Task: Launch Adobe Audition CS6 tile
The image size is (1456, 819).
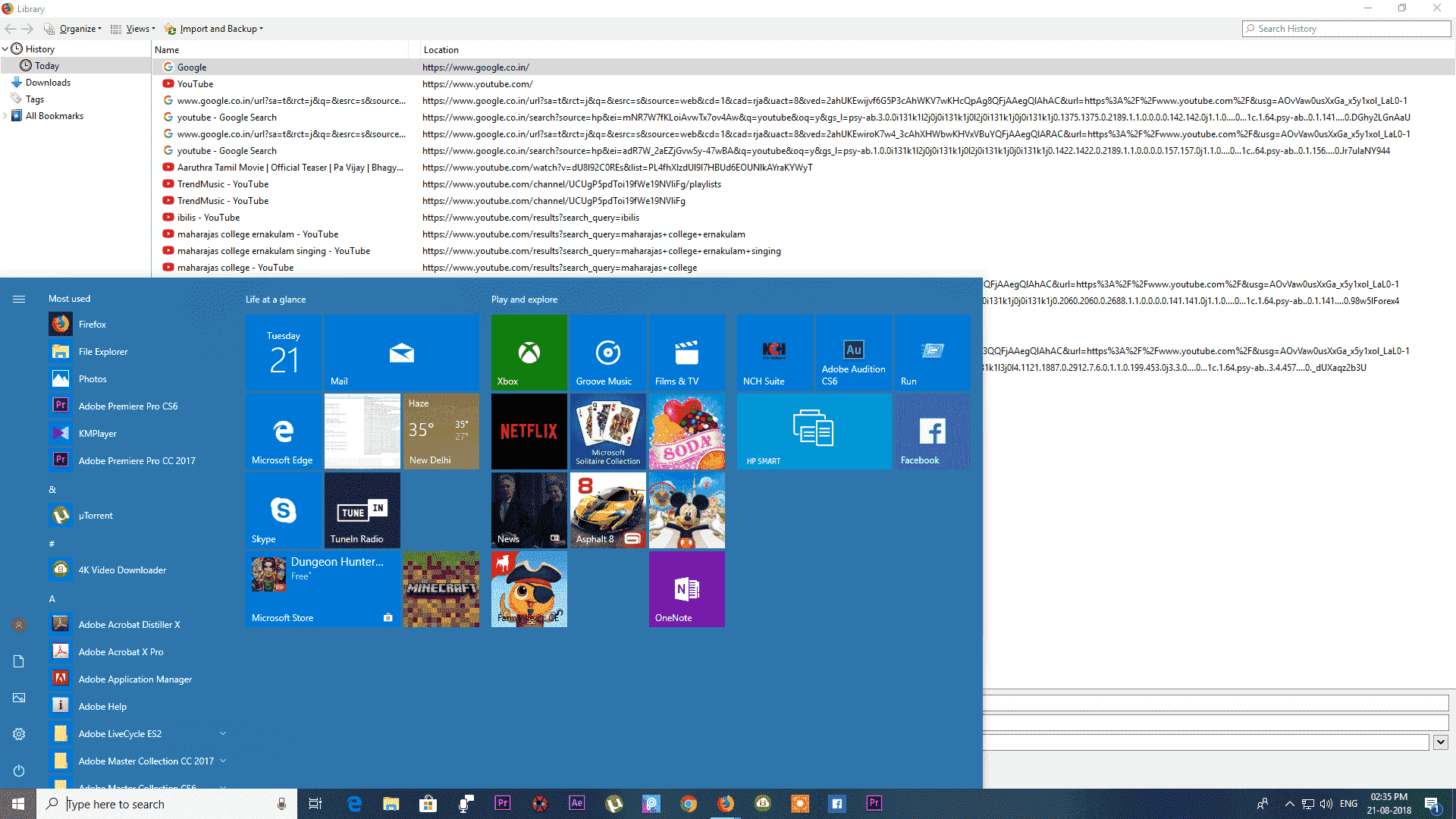Action: [x=853, y=353]
